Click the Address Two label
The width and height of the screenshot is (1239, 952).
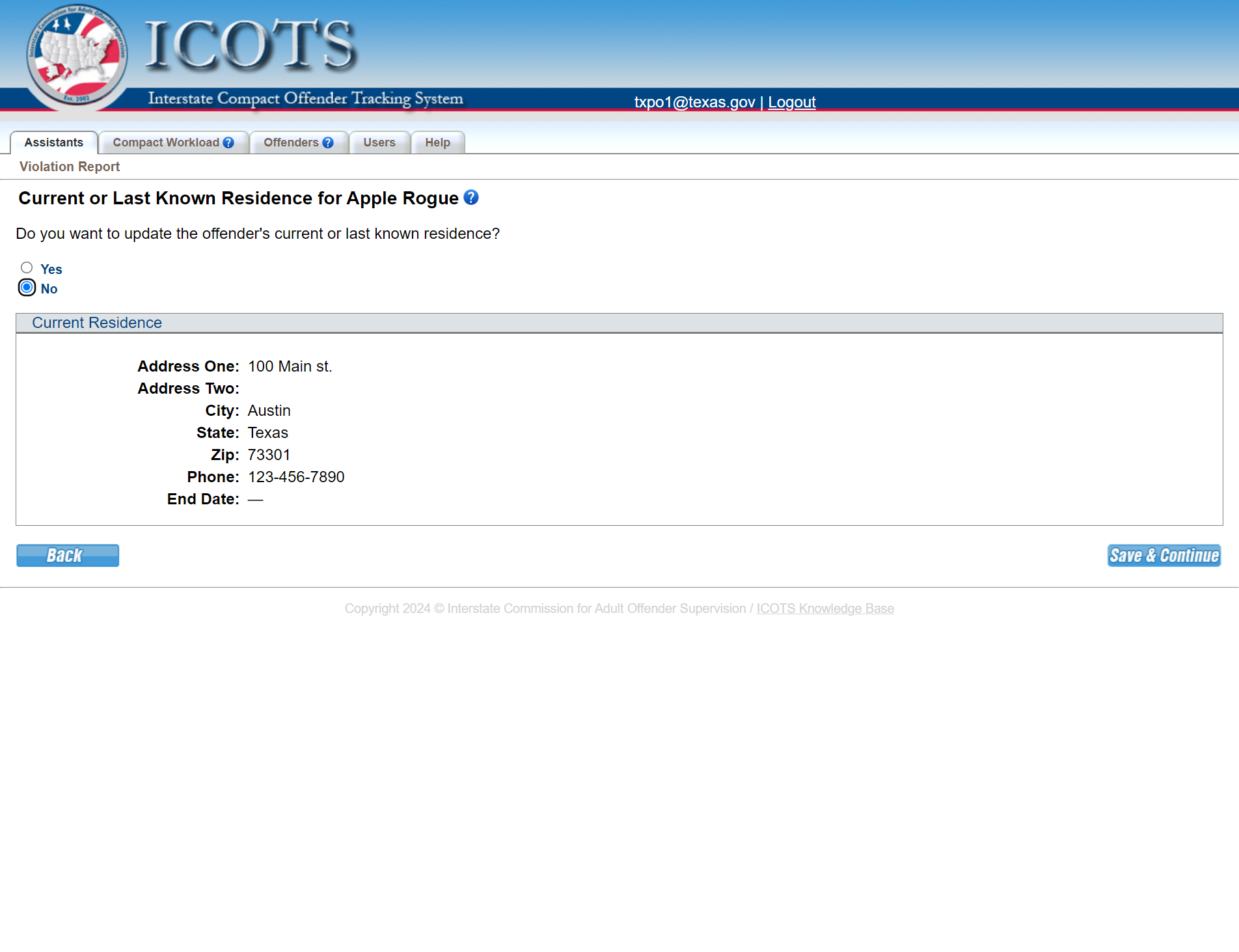pos(188,388)
